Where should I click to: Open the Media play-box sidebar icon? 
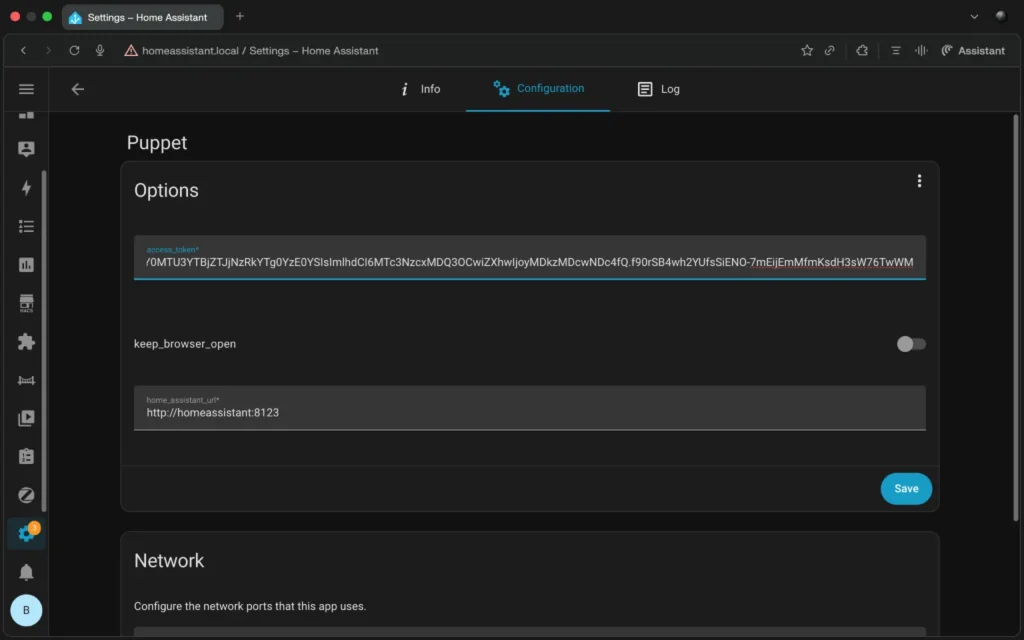point(26,418)
